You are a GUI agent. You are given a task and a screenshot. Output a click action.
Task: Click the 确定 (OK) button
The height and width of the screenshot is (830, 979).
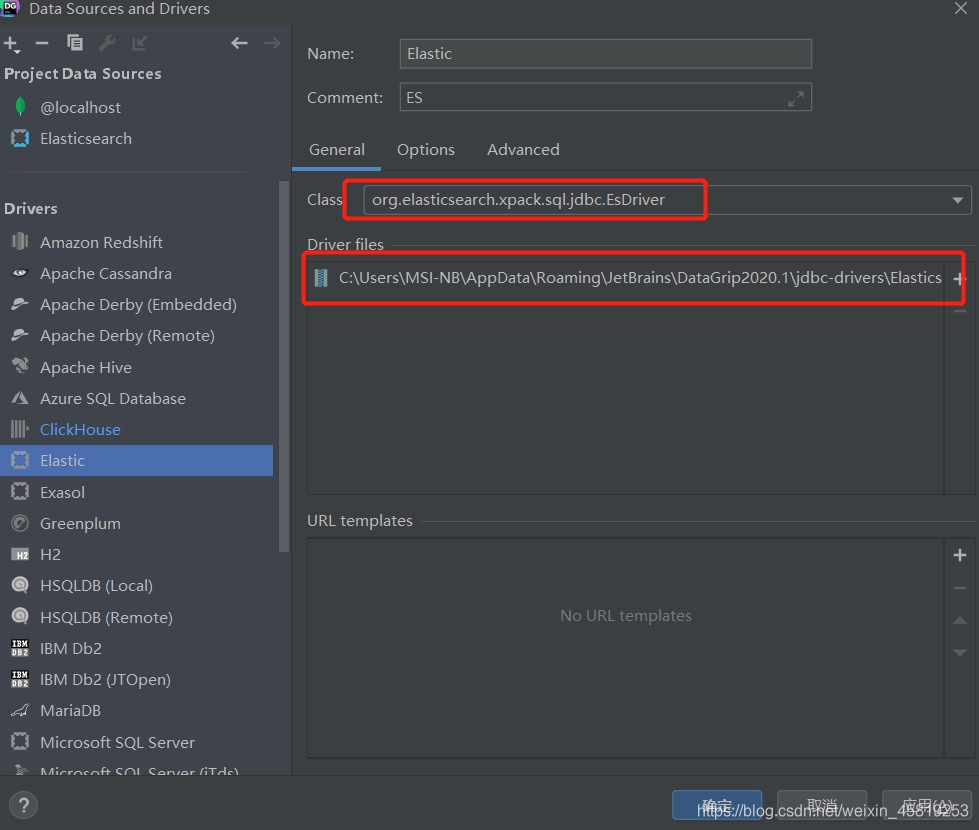click(x=717, y=806)
